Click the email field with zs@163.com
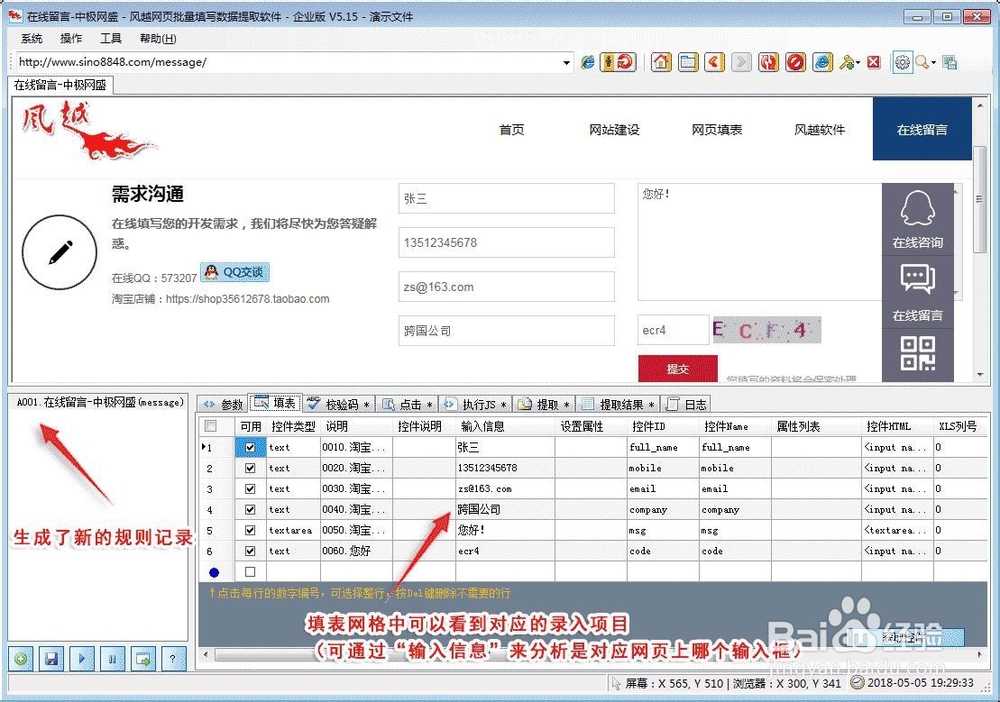 click(x=506, y=287)
